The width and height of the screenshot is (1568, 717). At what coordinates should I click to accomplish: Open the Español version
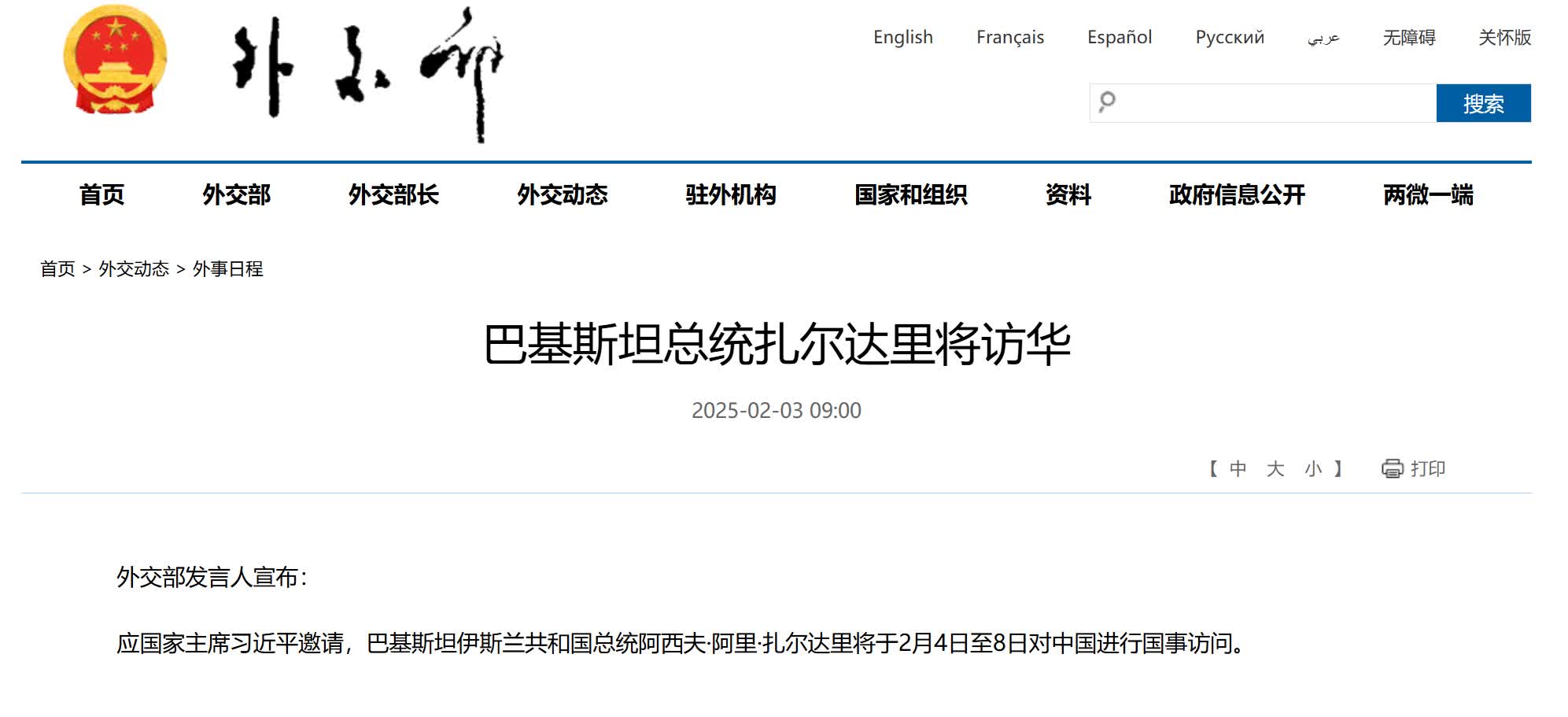(x=1119, y=37)
